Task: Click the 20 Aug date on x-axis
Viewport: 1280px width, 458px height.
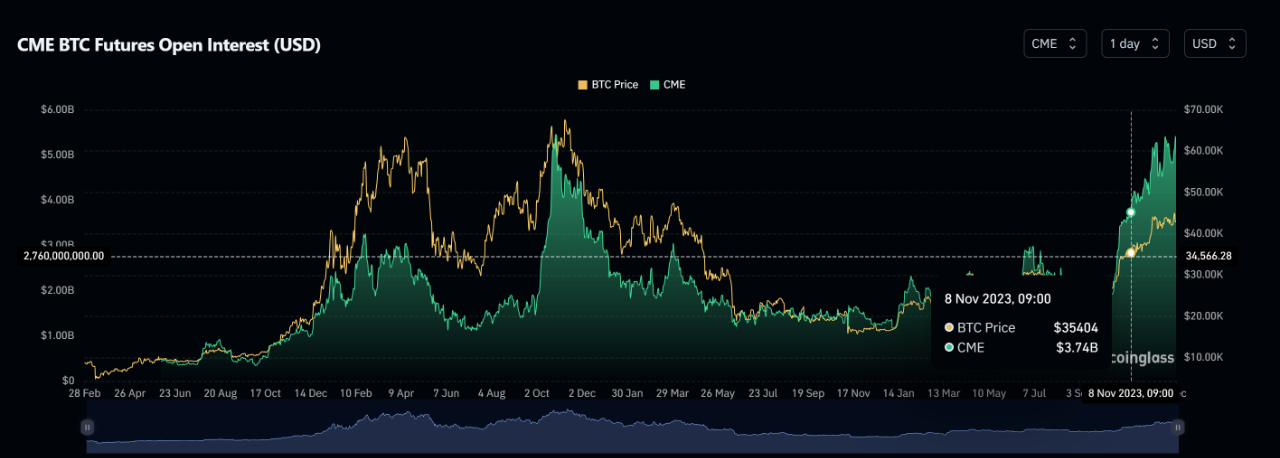Action: [220, 394]
